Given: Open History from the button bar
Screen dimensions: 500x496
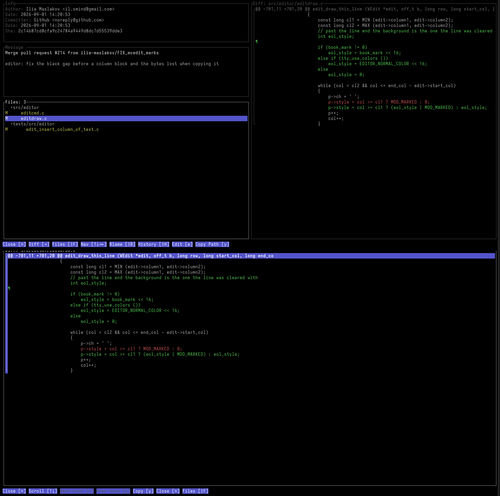Looking at the screenshot, I should point(154,244).
